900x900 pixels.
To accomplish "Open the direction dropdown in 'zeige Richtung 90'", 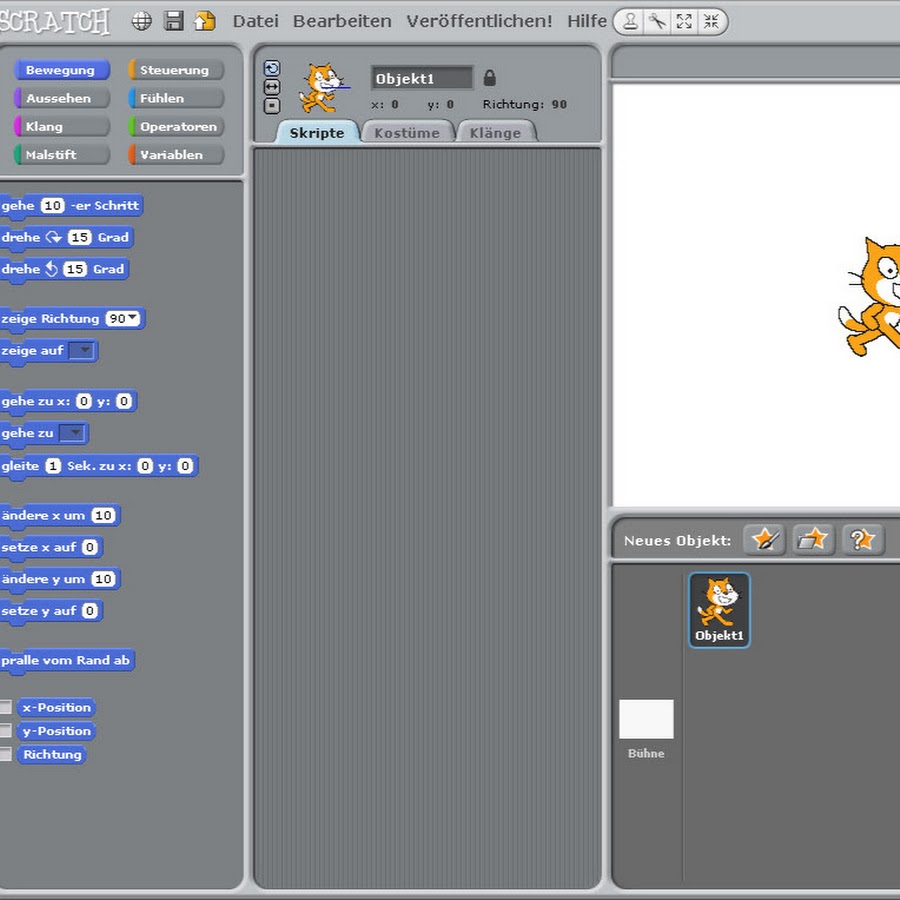I will pyautogui.click(x=133, y=319).
